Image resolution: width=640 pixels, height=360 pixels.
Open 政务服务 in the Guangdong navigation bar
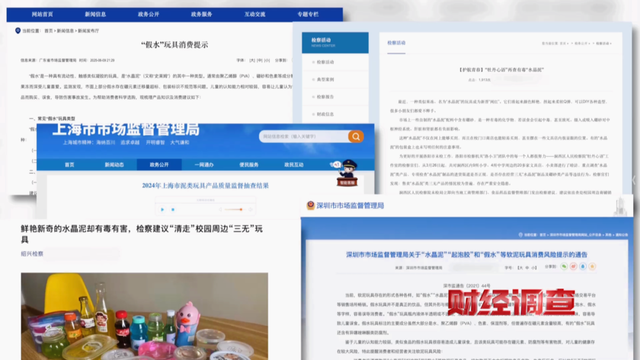[202, 14]
